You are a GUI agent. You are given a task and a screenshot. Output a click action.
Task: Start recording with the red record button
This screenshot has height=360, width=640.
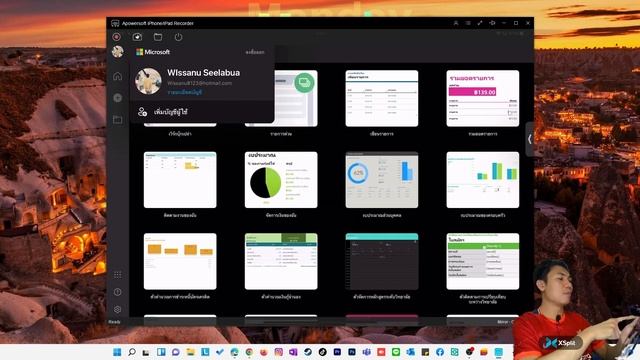point(116,37)
